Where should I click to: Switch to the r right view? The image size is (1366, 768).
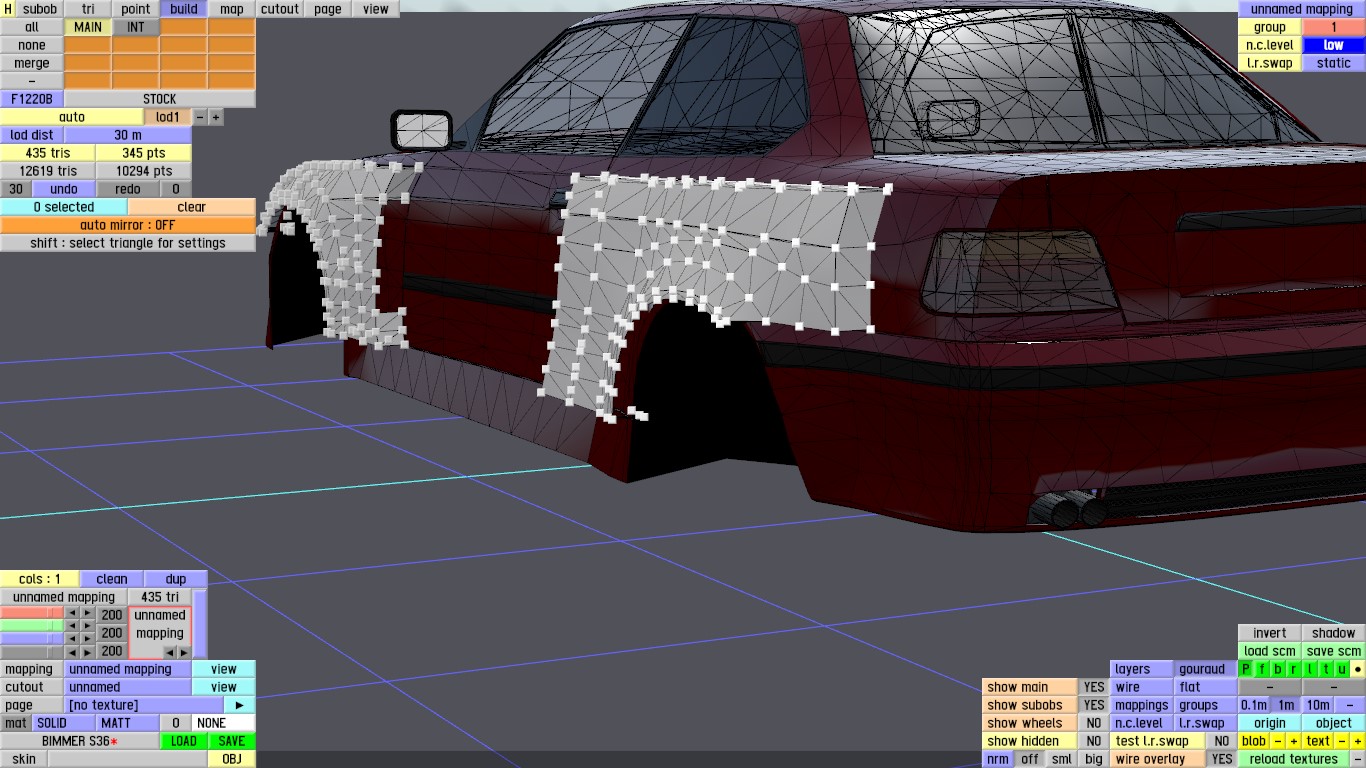coord(1294,669)
